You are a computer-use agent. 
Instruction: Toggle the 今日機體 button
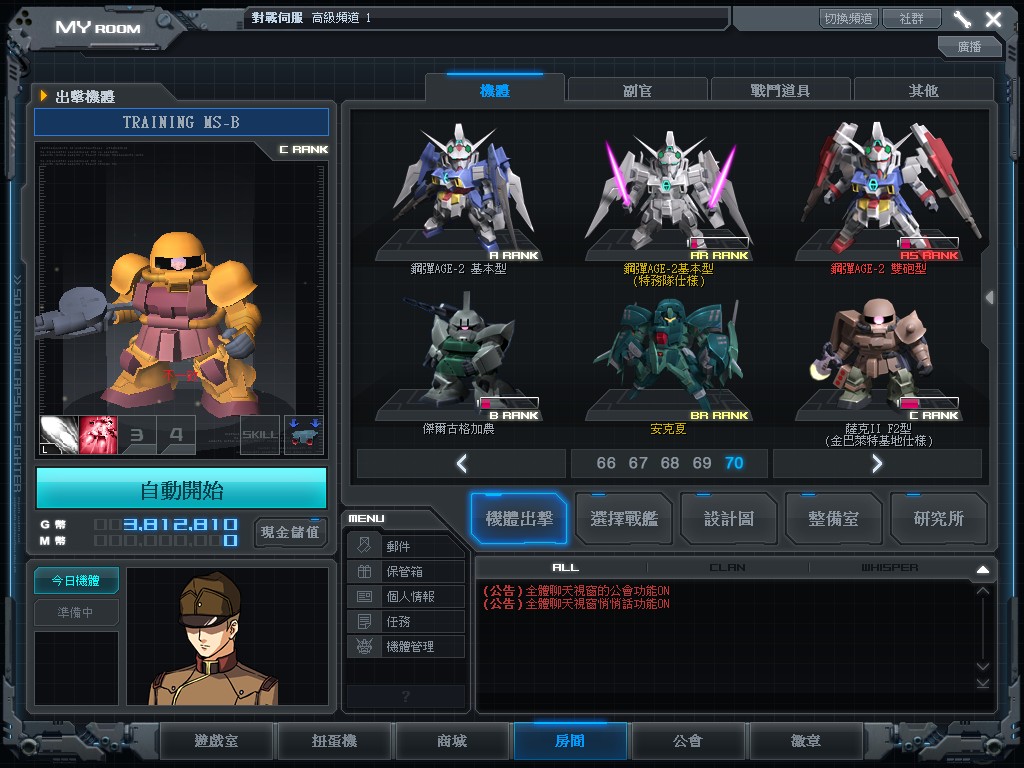pyautogui.click(x=76, y=580)
